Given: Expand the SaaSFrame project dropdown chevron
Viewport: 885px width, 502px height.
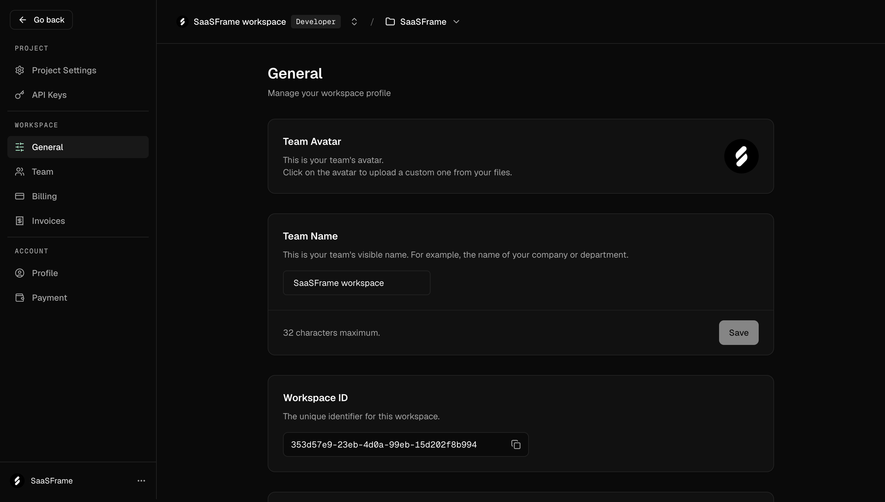Looking at the screenshot, I should [x=456, y=21].
